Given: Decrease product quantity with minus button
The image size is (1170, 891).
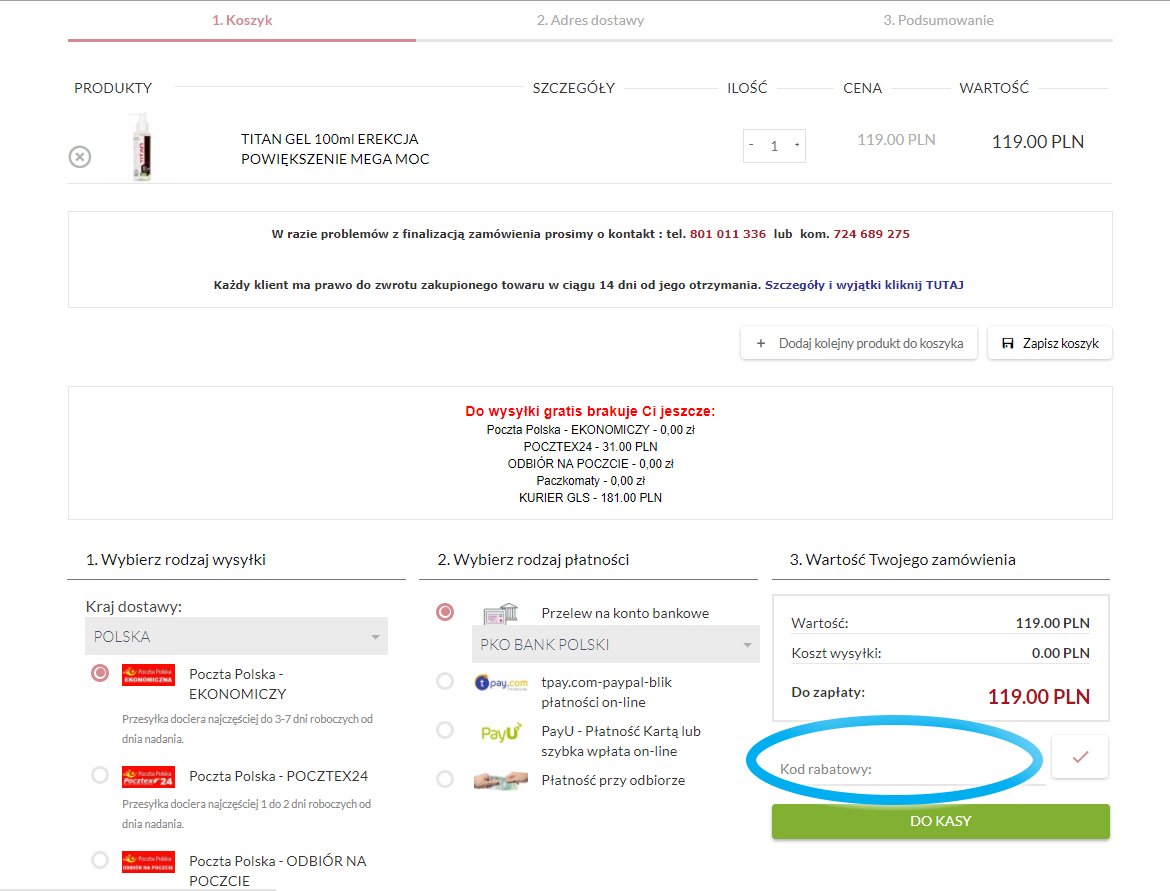Looking at the screenshot, I should [752, 145].
